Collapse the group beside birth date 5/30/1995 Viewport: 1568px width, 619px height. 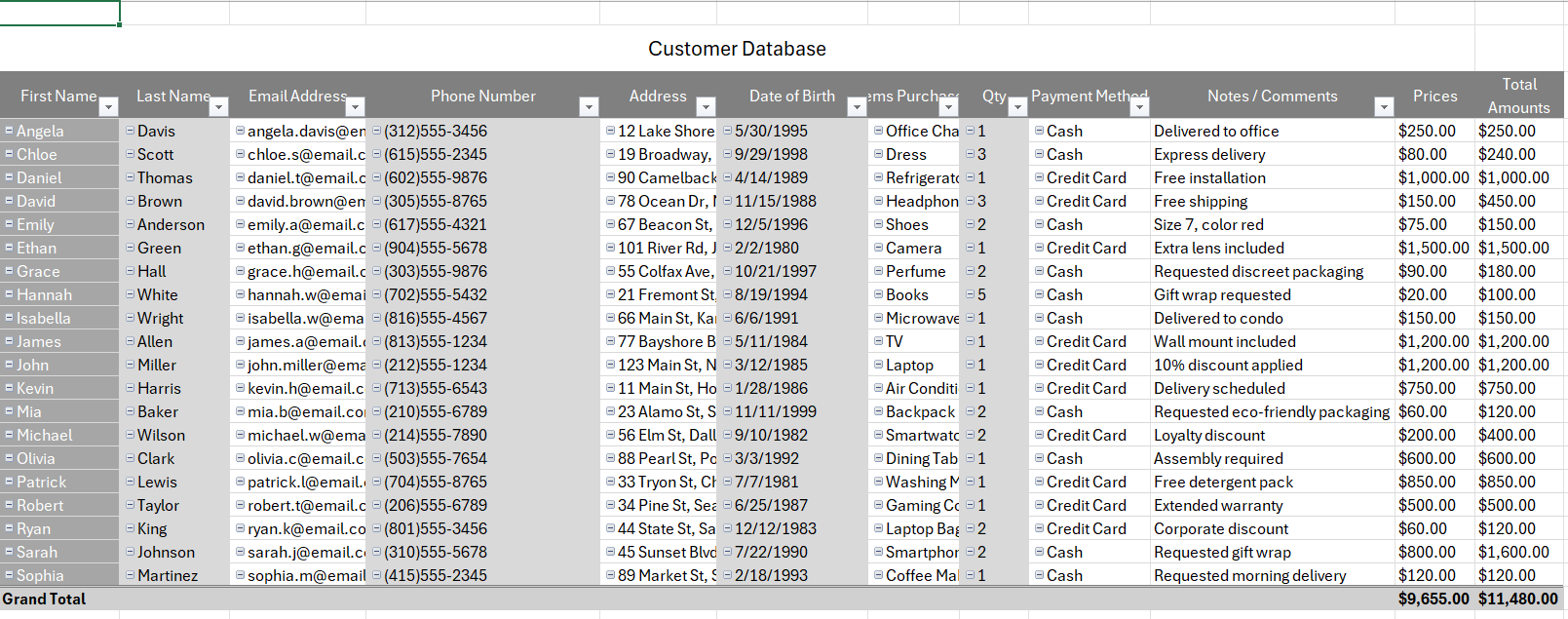[727, 130]
